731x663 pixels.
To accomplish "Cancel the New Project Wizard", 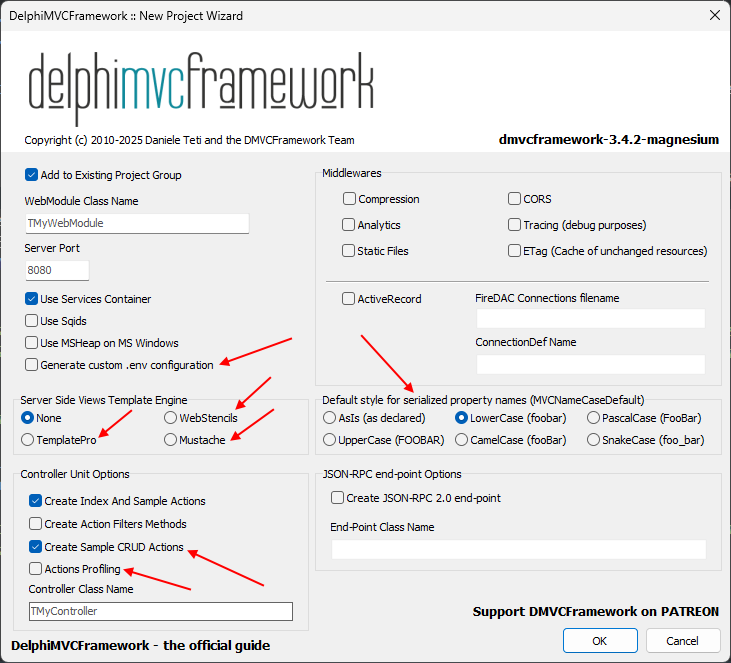I will (683, 641).
